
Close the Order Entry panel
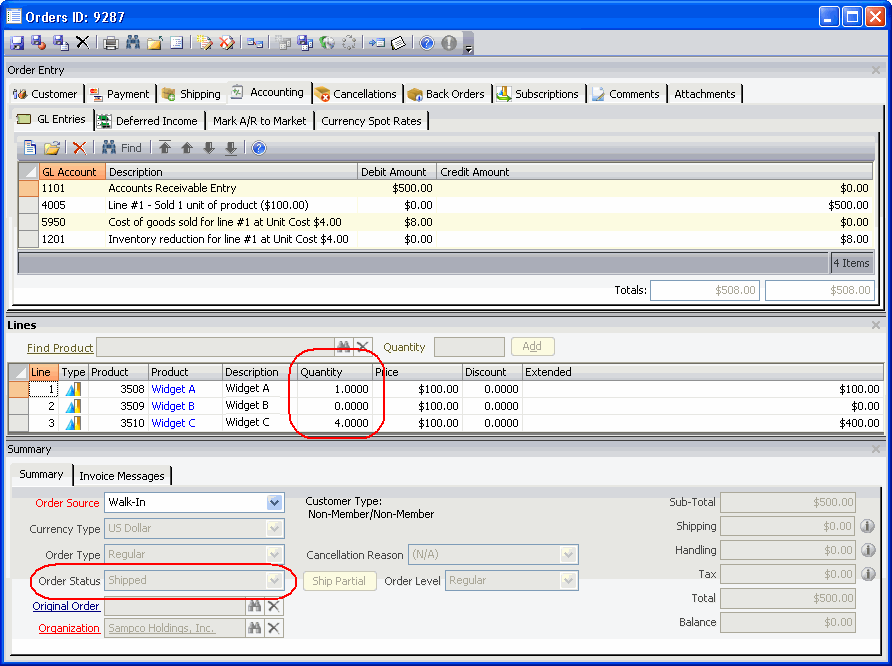[x=876, y=70]
